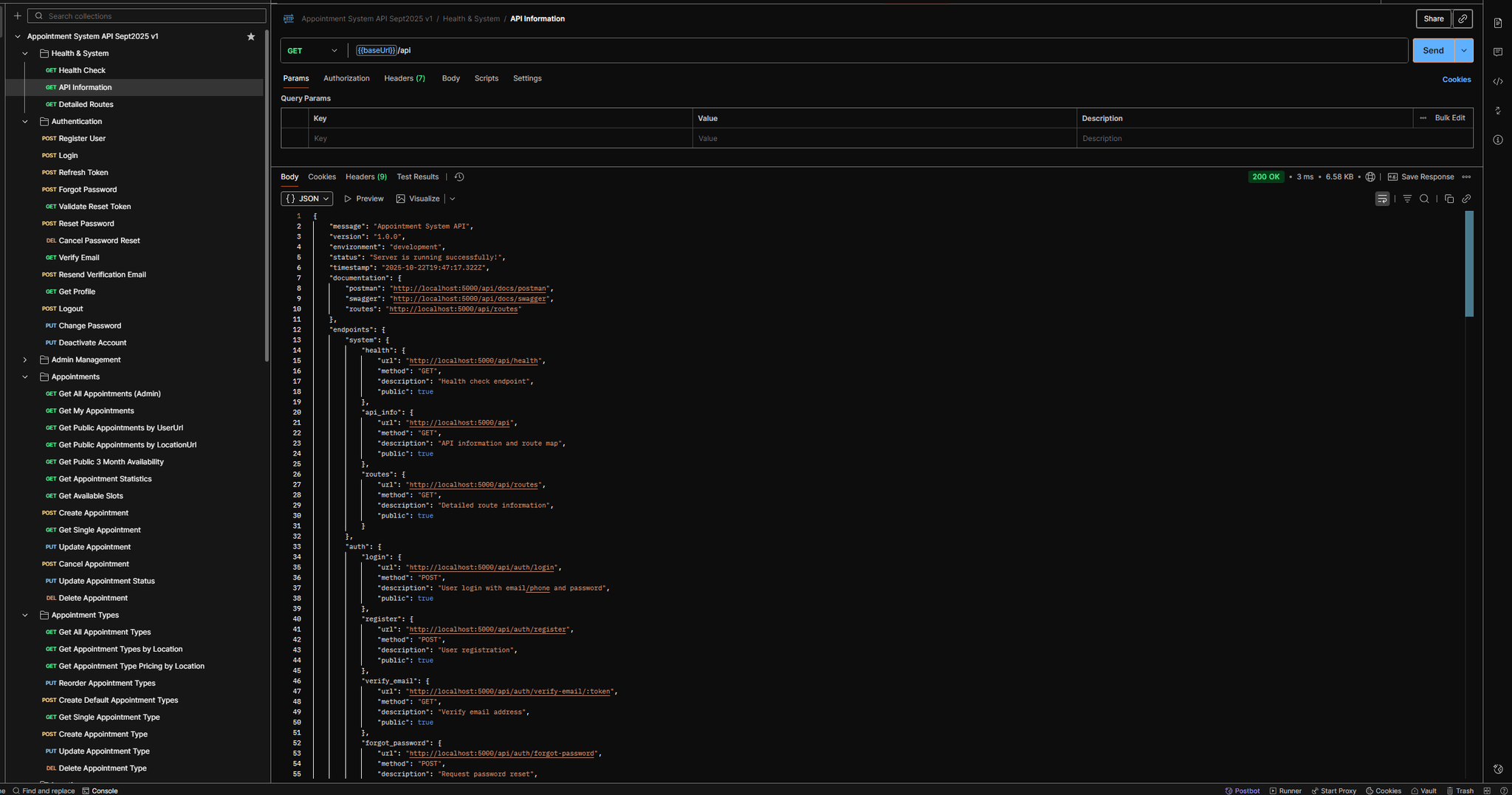This screenshot has width=1512, height=795.
Task: Collapse the Authentication folder
Action: coord(25,122)
